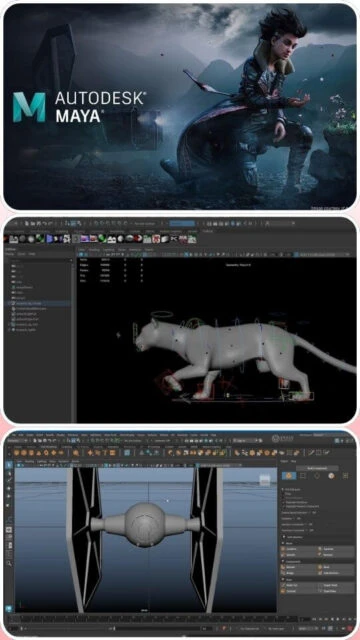Click the magnifier icon at toolbox bottom
360x640 pixels.
coord(9,563)
